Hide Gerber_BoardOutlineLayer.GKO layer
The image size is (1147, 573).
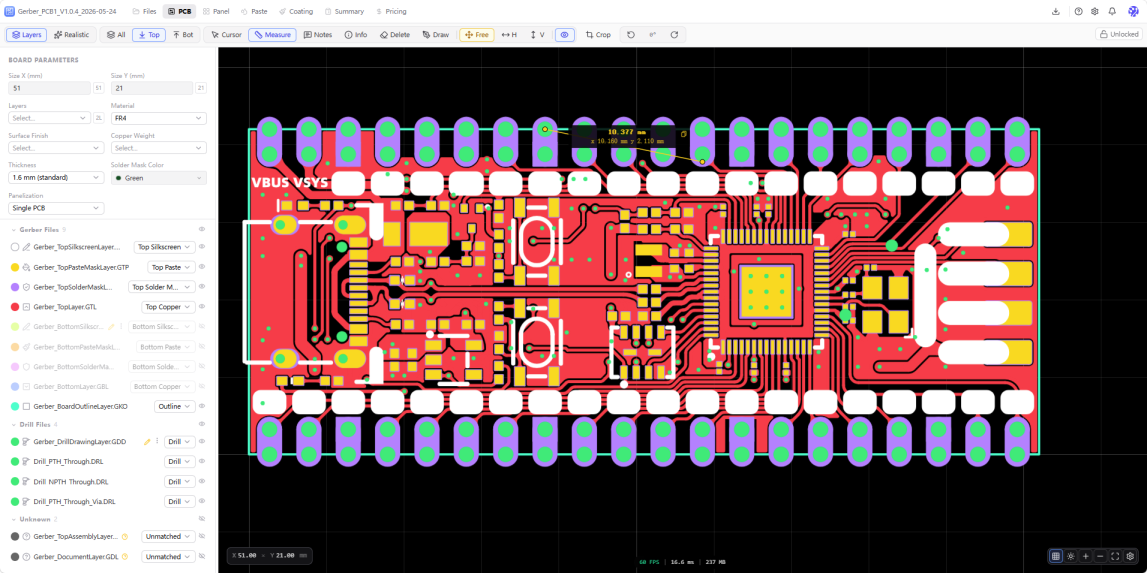pyautogui.click(x=202, y=406)
